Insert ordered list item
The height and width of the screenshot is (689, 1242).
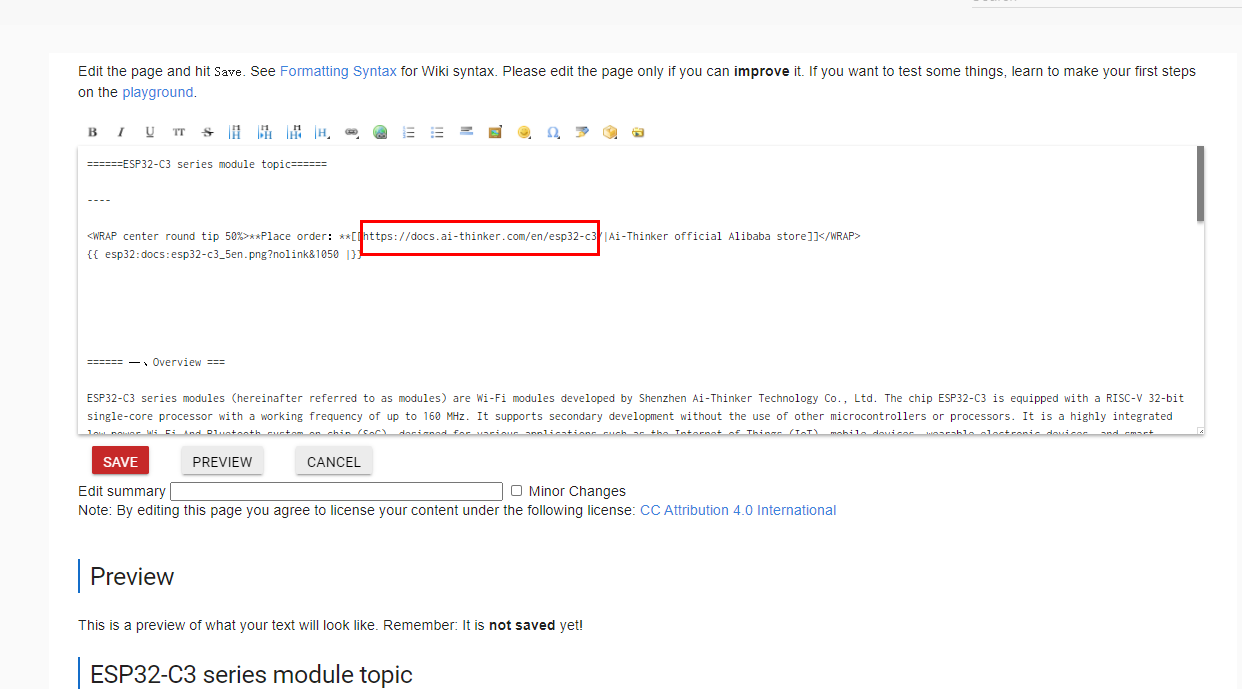pyautogui.click(x=408, y=132)
